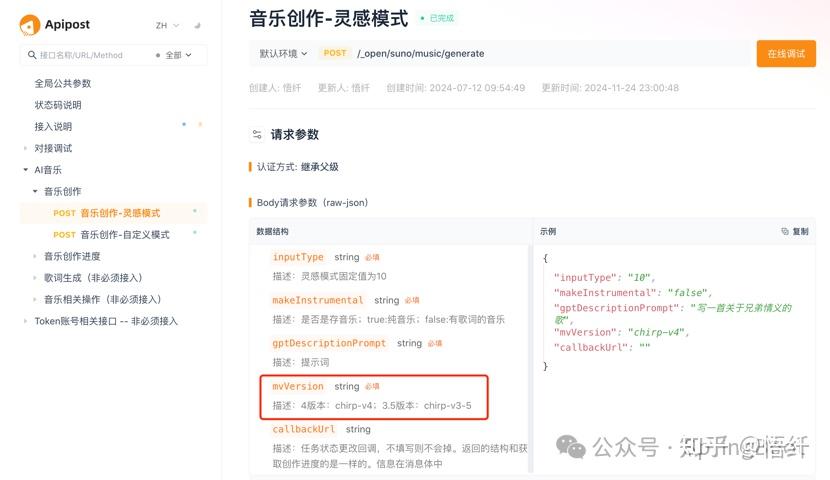
Task: Click the Body请求参数（raw-json）heading
Action: 312,203
